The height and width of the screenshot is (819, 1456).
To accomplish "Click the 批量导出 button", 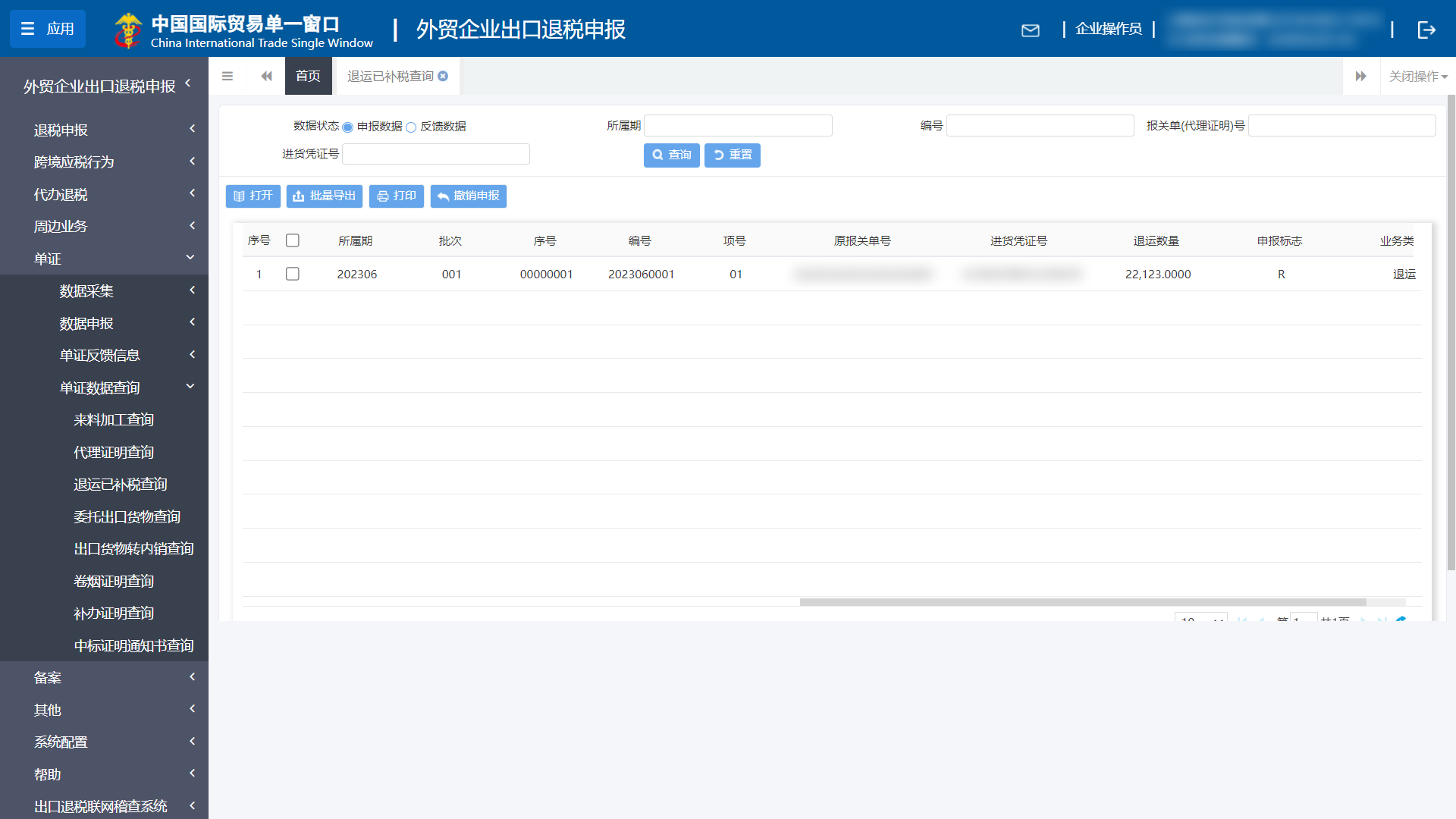I will click(x=324, y=196).
